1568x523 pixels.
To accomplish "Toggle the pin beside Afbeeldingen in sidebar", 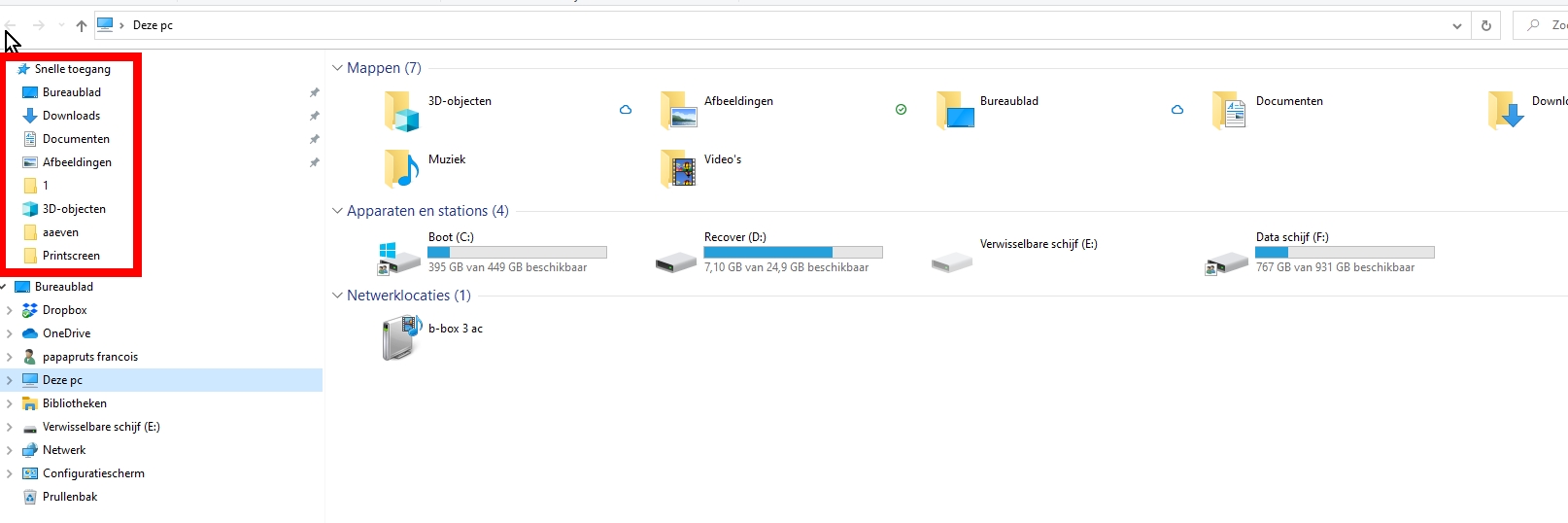I will (314, 162).
